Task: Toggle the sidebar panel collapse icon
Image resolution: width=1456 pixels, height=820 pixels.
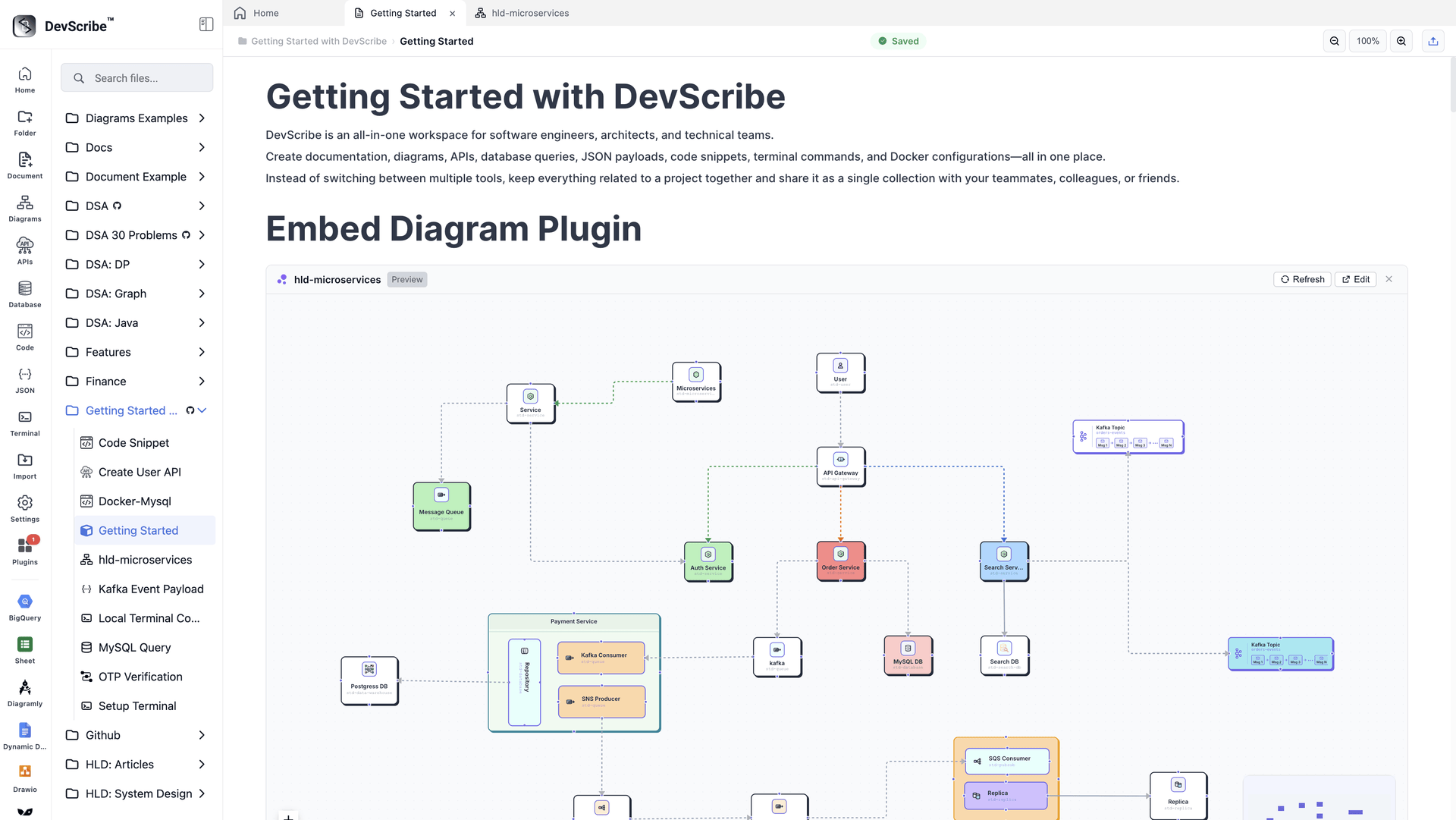Action: coord(206,24)
